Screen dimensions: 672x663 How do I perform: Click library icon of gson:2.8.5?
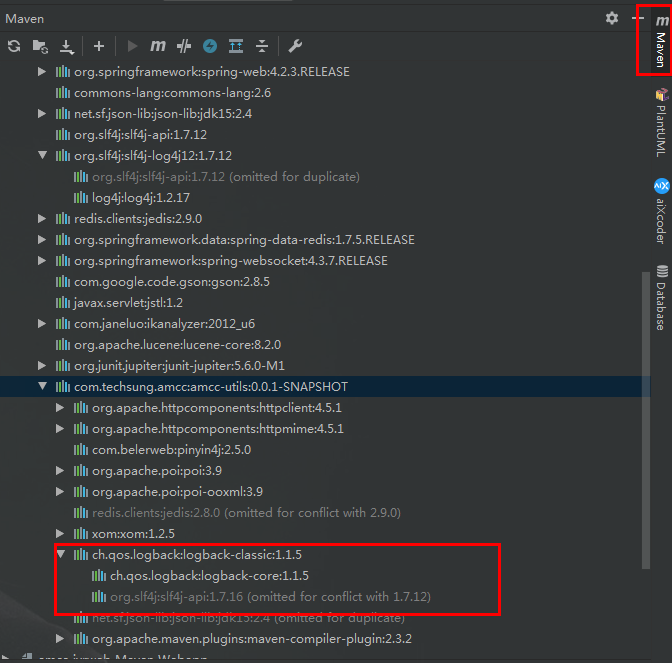click(x=63, y=282)
